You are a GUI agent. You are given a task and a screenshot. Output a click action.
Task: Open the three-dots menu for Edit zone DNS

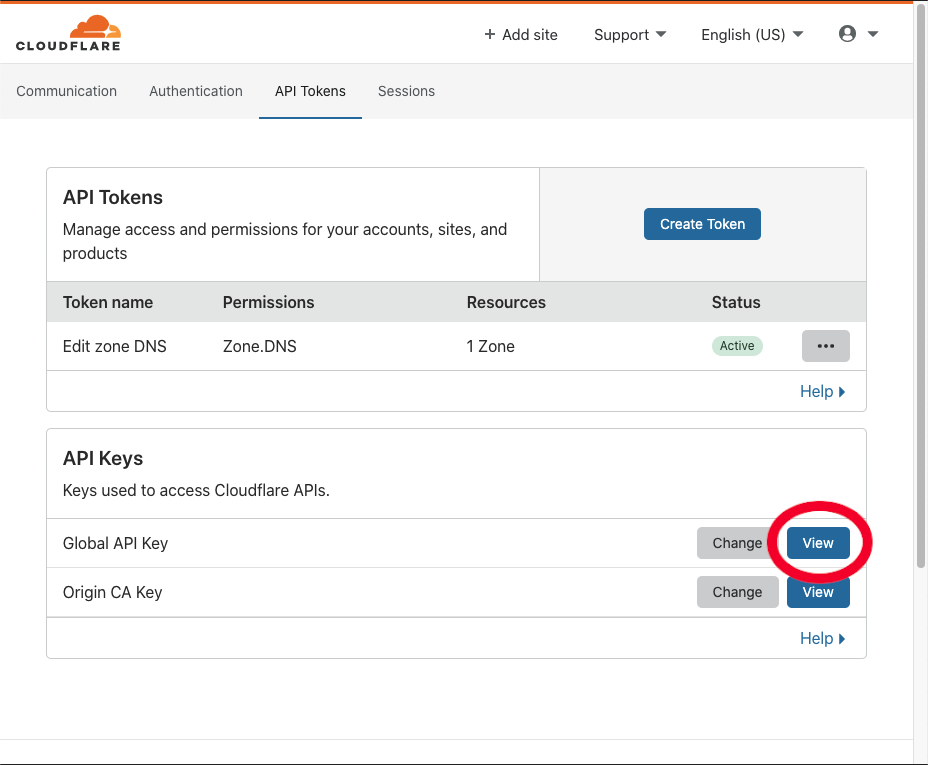[x=825, y=346]
